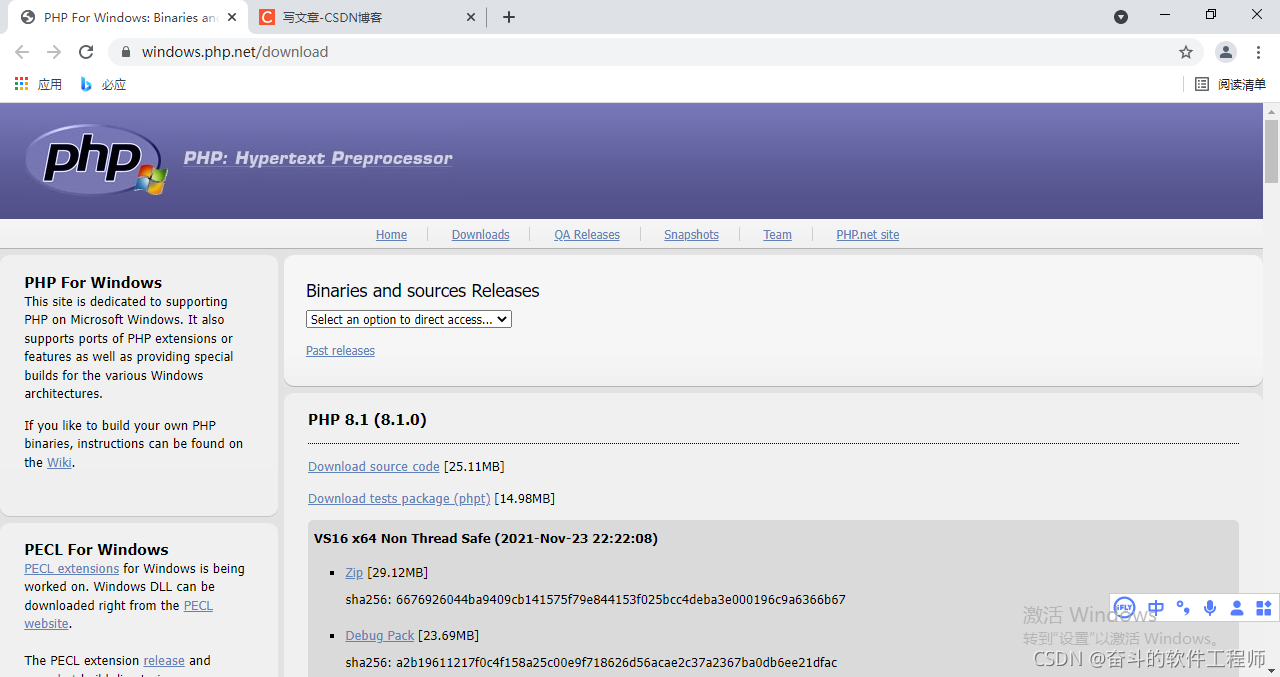
Task: Download the Debug Pack link
Action: click(x=380, y=636)
